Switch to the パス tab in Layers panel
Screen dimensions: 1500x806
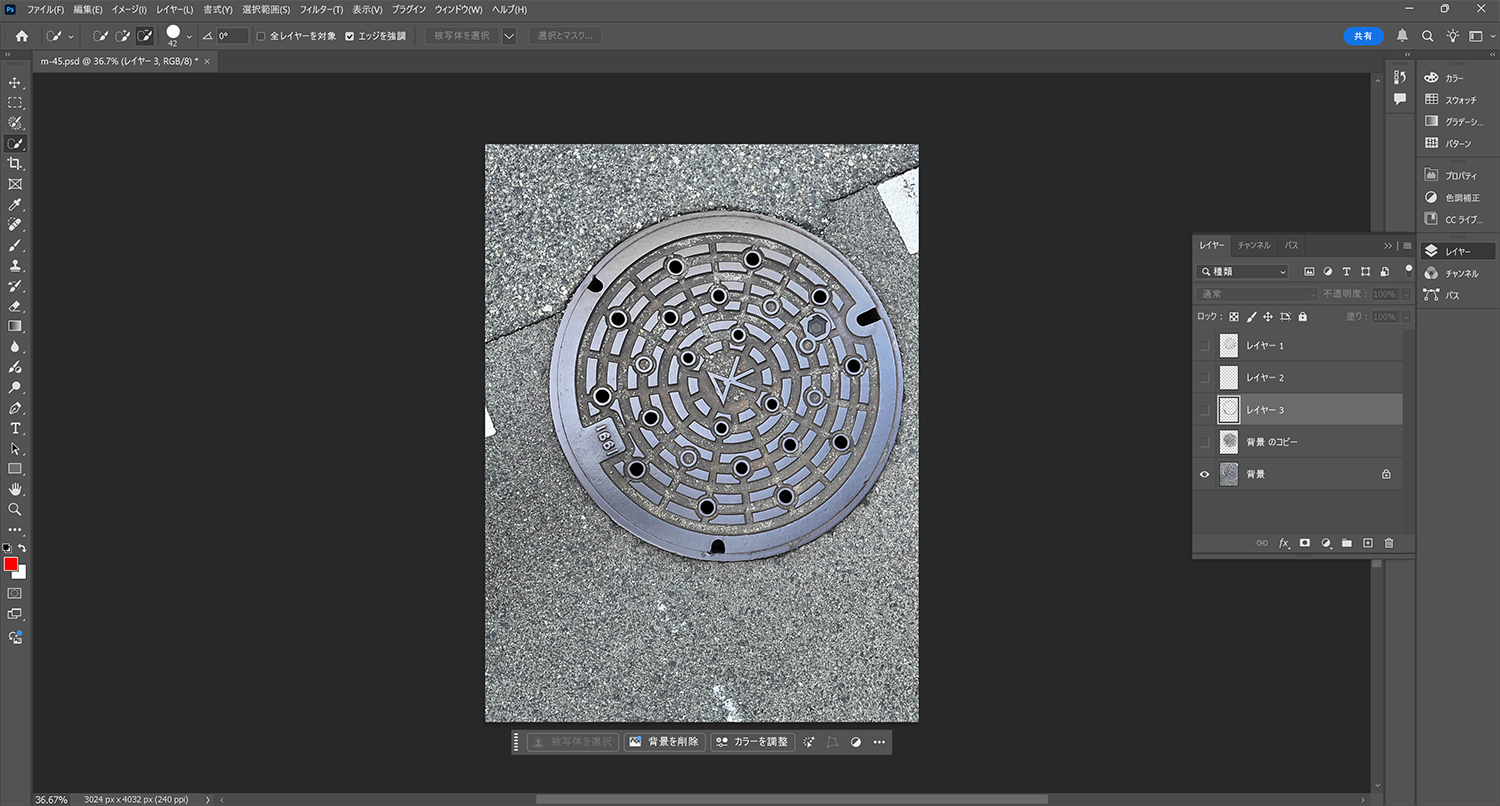click(x=1291, y=245)
